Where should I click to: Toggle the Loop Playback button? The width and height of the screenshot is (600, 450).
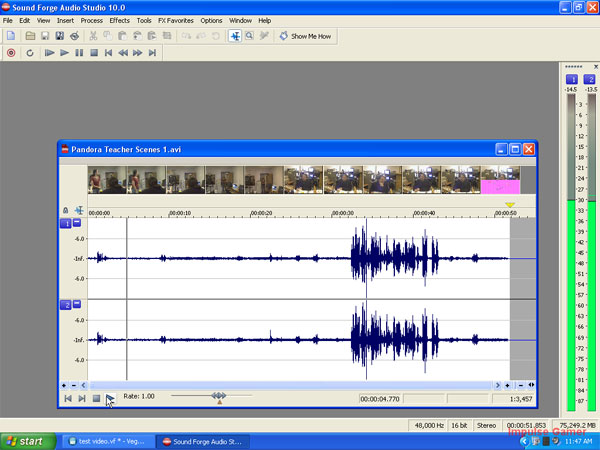pos(30,53)
